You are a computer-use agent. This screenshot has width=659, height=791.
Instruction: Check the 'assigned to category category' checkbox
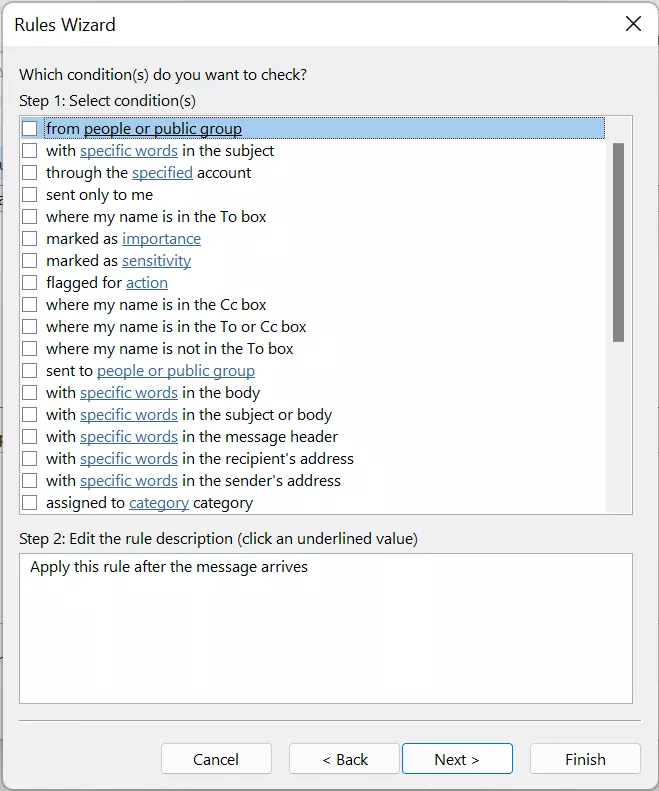tap(30, 502)
